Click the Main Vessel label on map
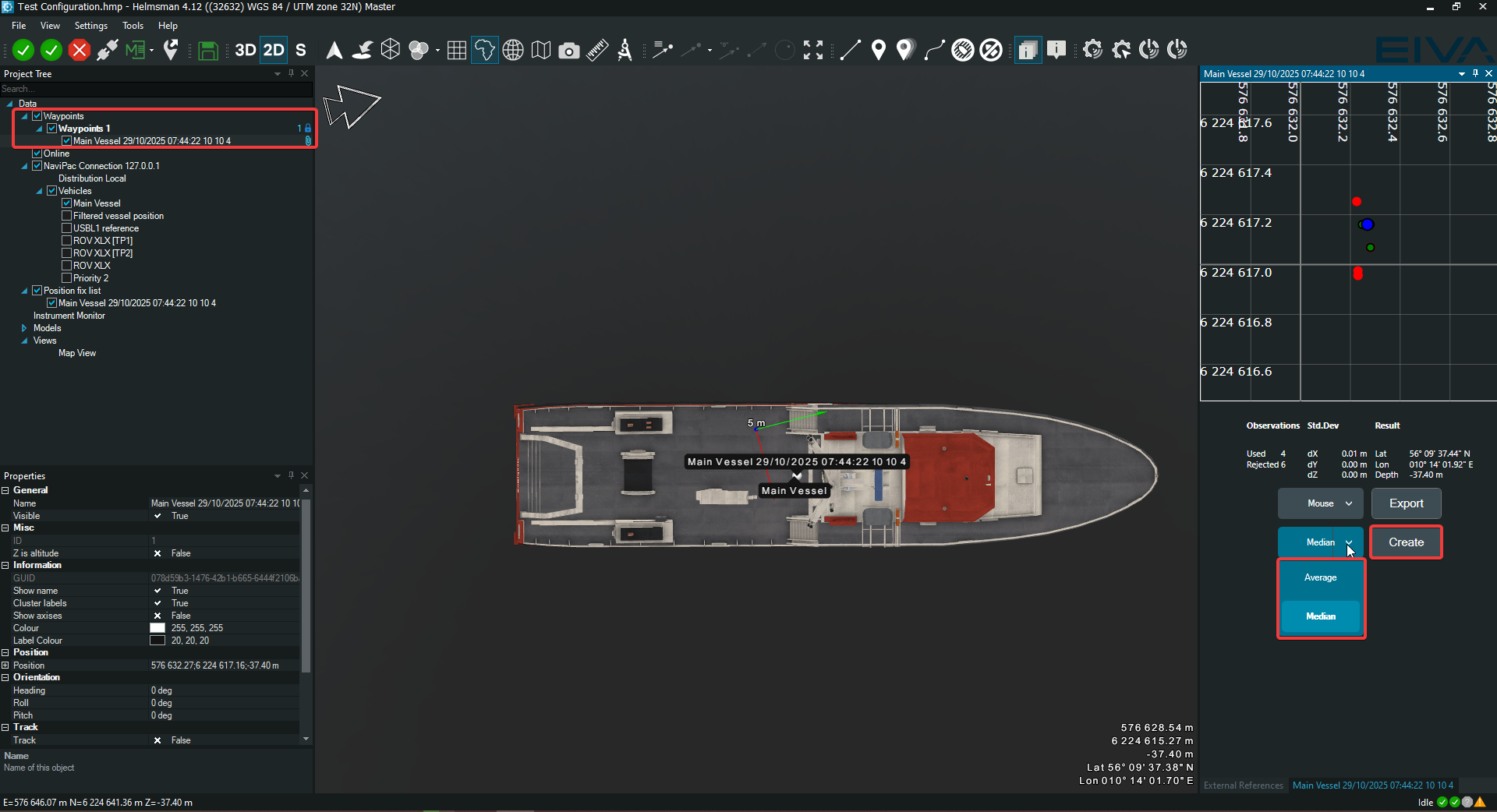 [x=794, y=491]
